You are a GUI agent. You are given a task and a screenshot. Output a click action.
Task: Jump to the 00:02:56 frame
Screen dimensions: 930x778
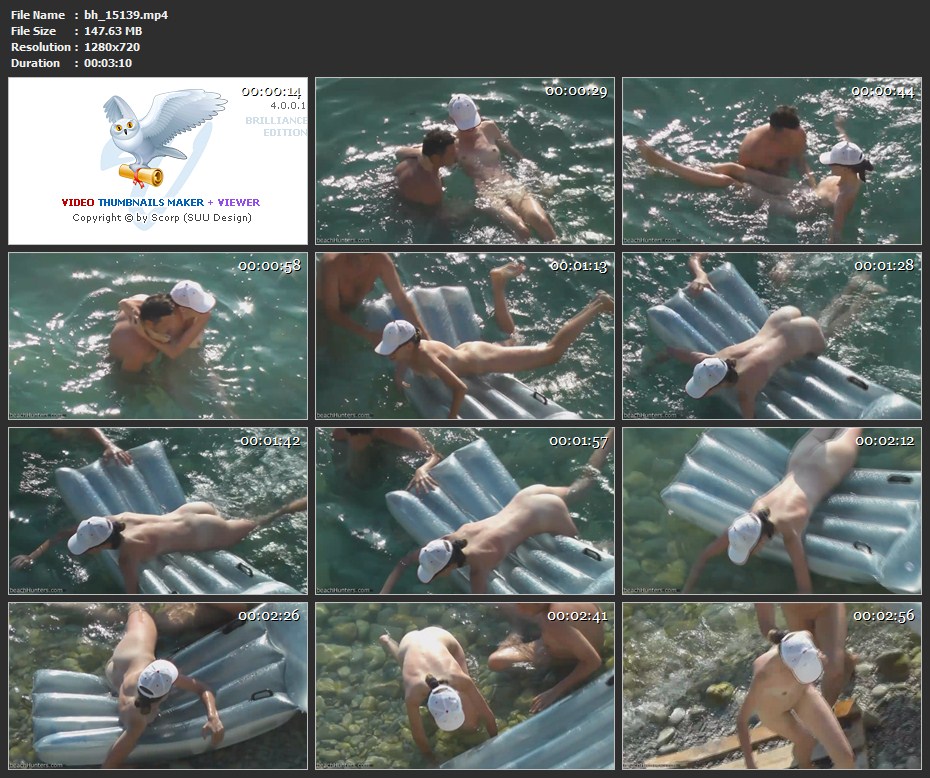[x=771, y=686]
